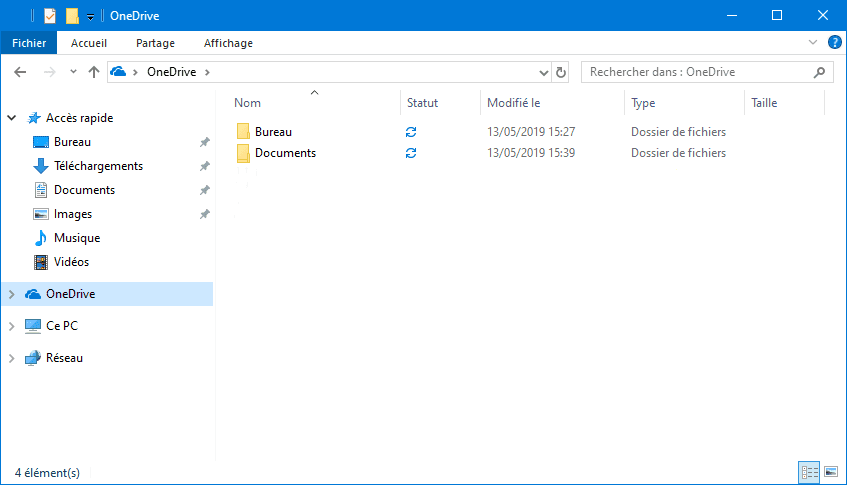
Task: Click the refresh button beside address bar
Action: point(561,72)
